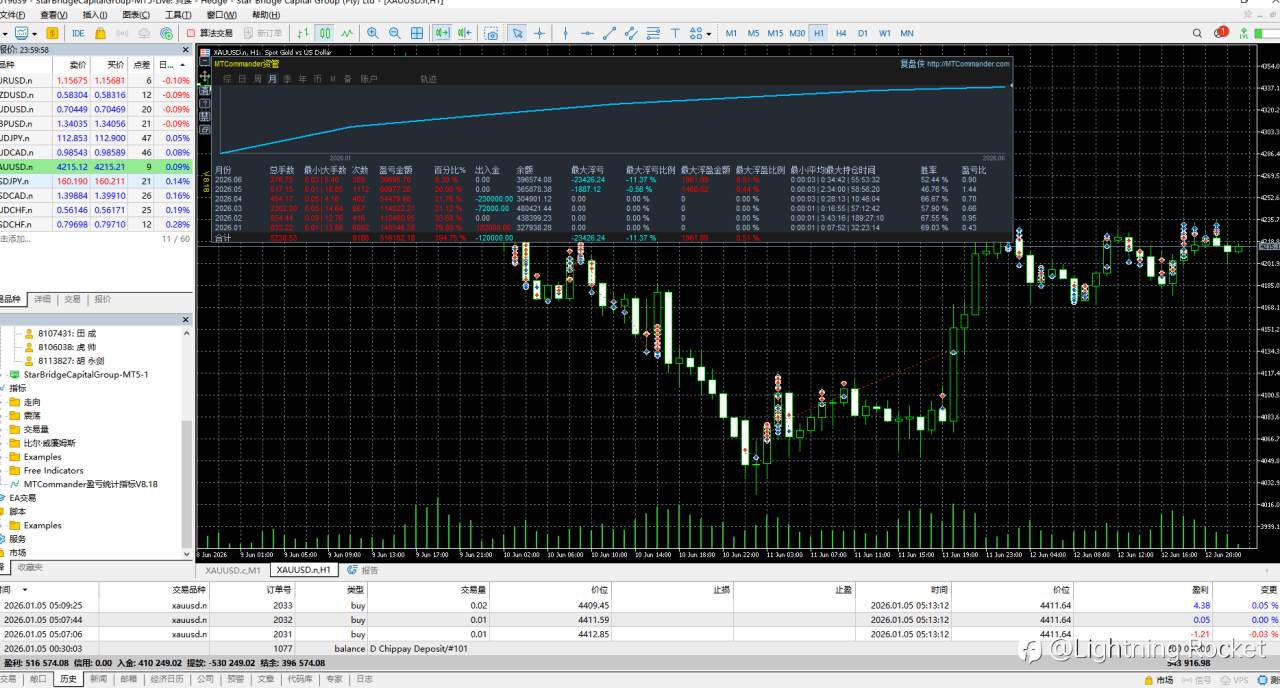1280x688 pixels.
Task: Select XAUUSD row in Market Watch
Action: coord(96,167)
